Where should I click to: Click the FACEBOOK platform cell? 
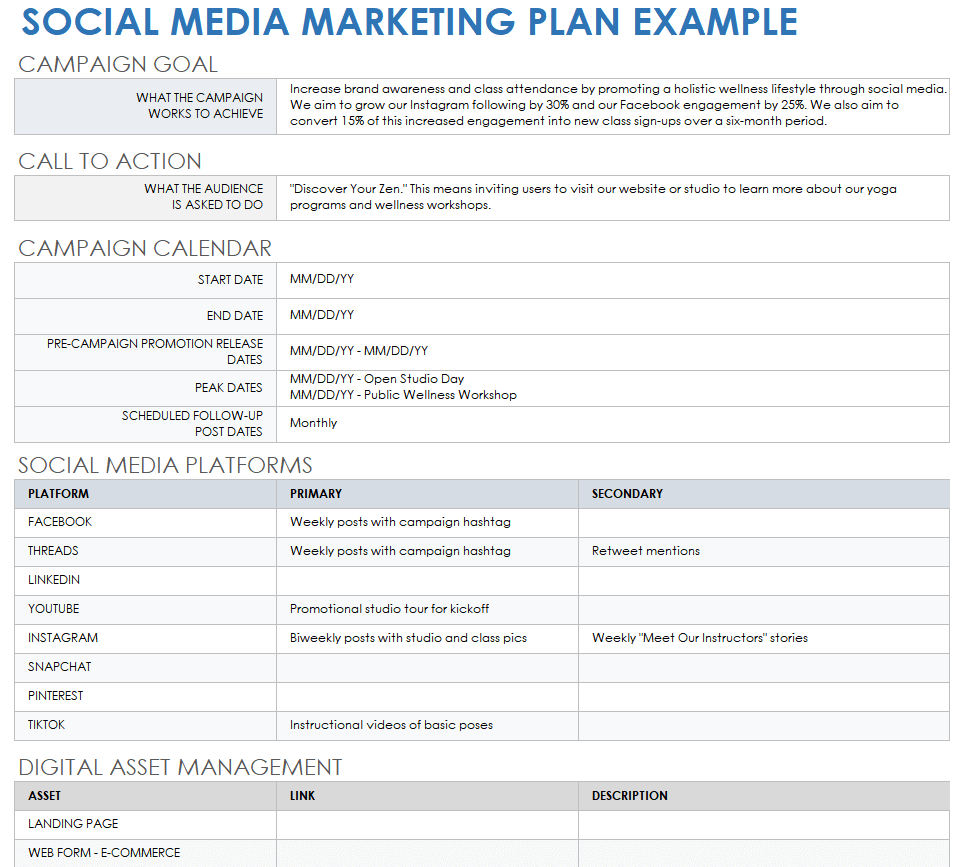(145, 522)
